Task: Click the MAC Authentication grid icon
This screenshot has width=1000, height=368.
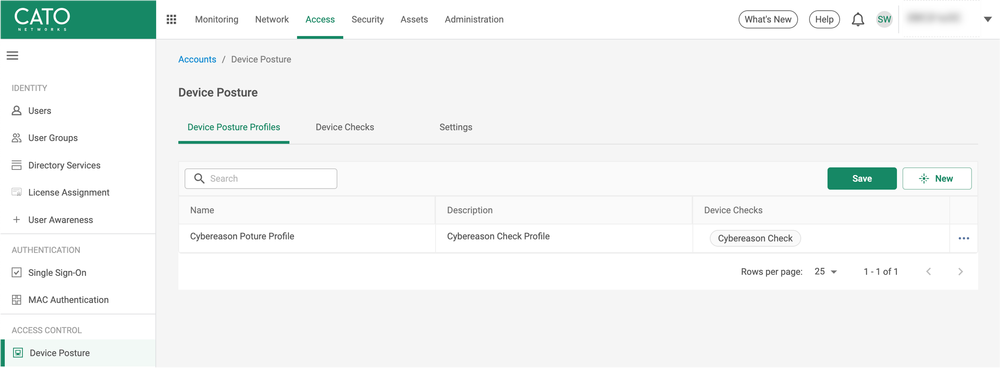Action: (17, 300)
